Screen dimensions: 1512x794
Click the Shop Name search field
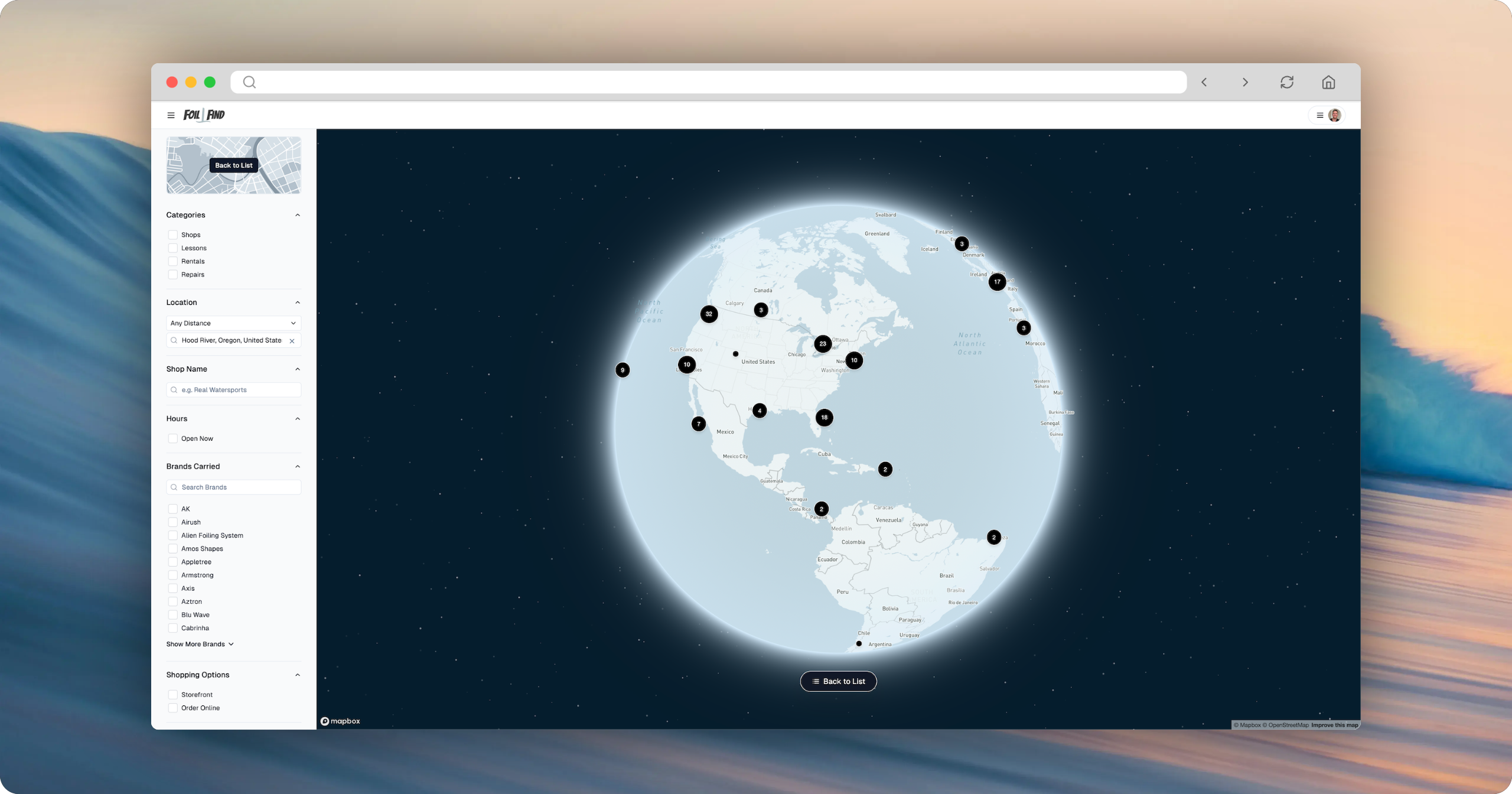click(234, 390)
